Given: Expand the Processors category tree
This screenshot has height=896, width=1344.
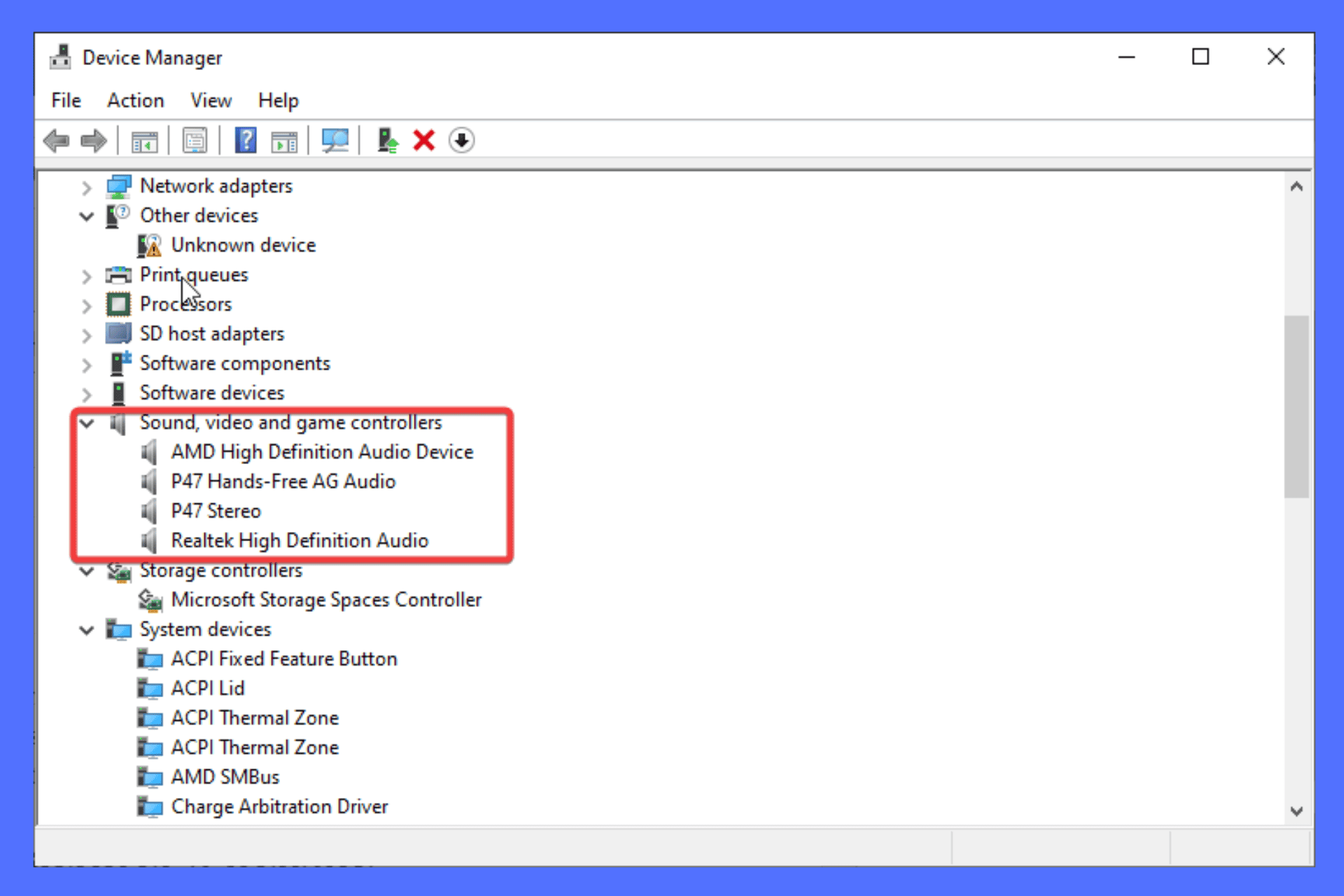Looking at the screenshot, I should coord(87,304).
